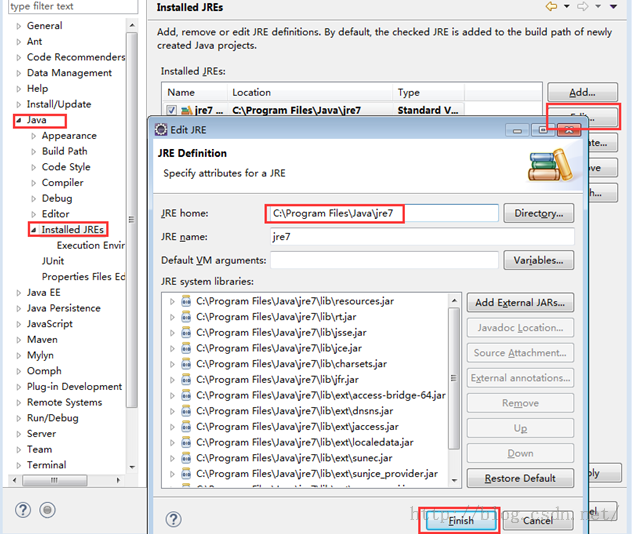Select Installed JREs in the preferences tree

[x=73, y=230]
